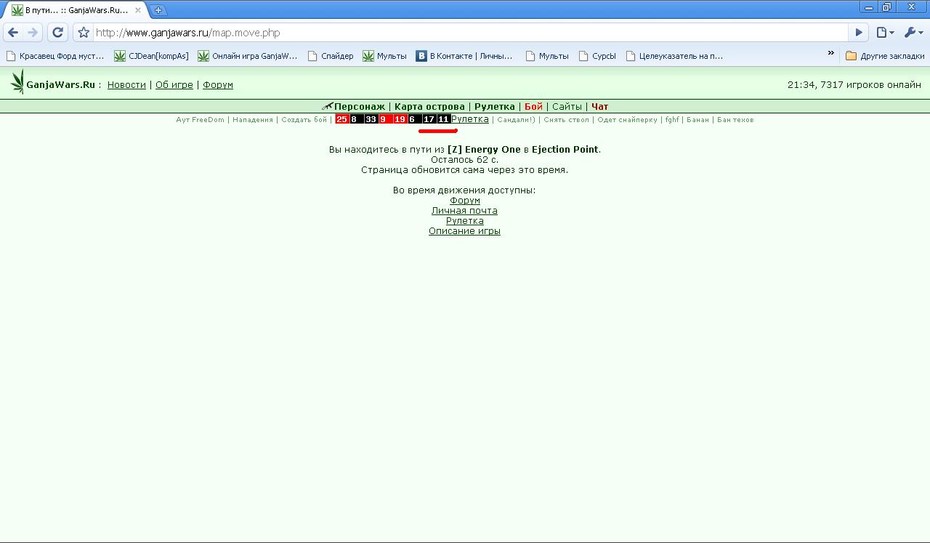Open a new tab with the plus button
Viewport: 930px width, 543px height.
158,10
